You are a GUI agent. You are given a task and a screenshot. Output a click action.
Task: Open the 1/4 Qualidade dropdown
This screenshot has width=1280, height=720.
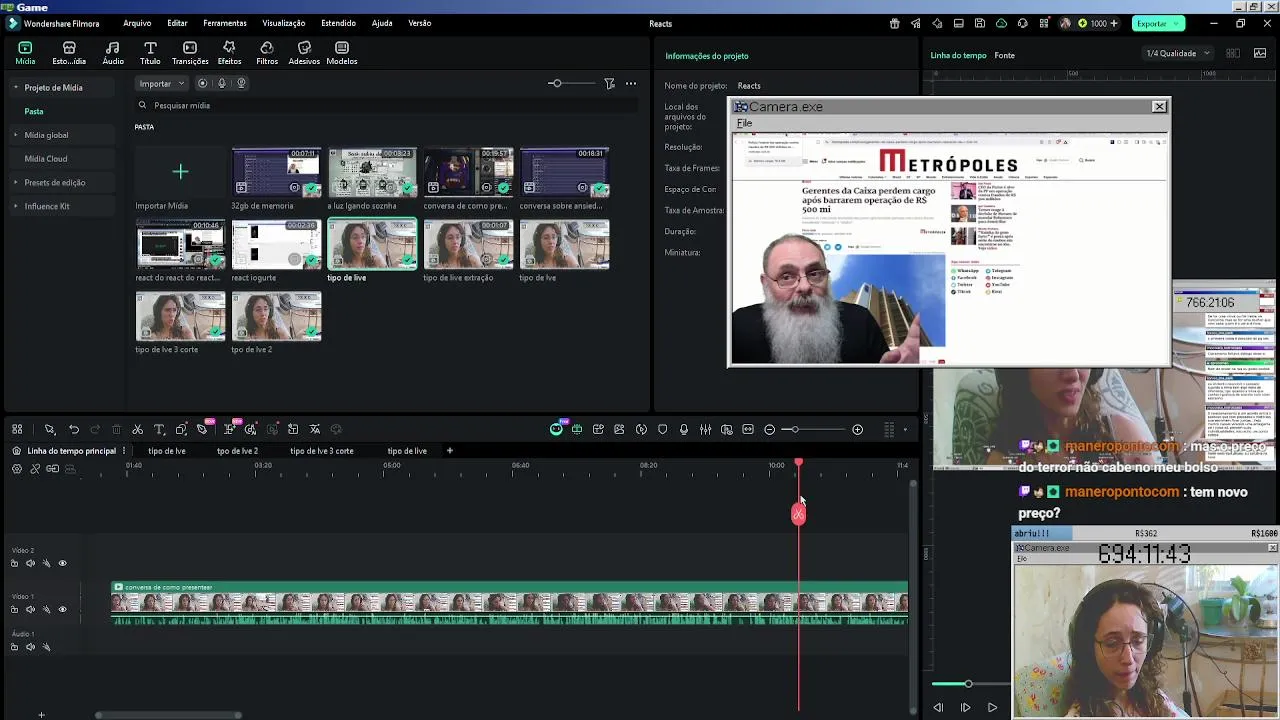[x=1177, y=53]
